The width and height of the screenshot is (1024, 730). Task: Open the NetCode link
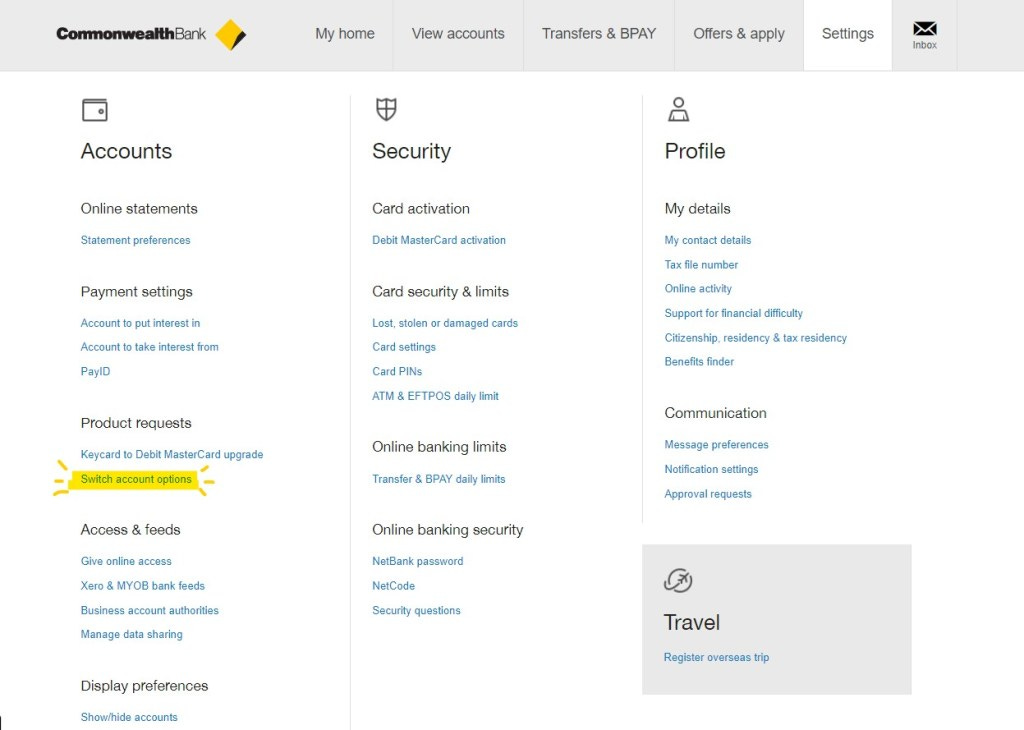(393, 586)
